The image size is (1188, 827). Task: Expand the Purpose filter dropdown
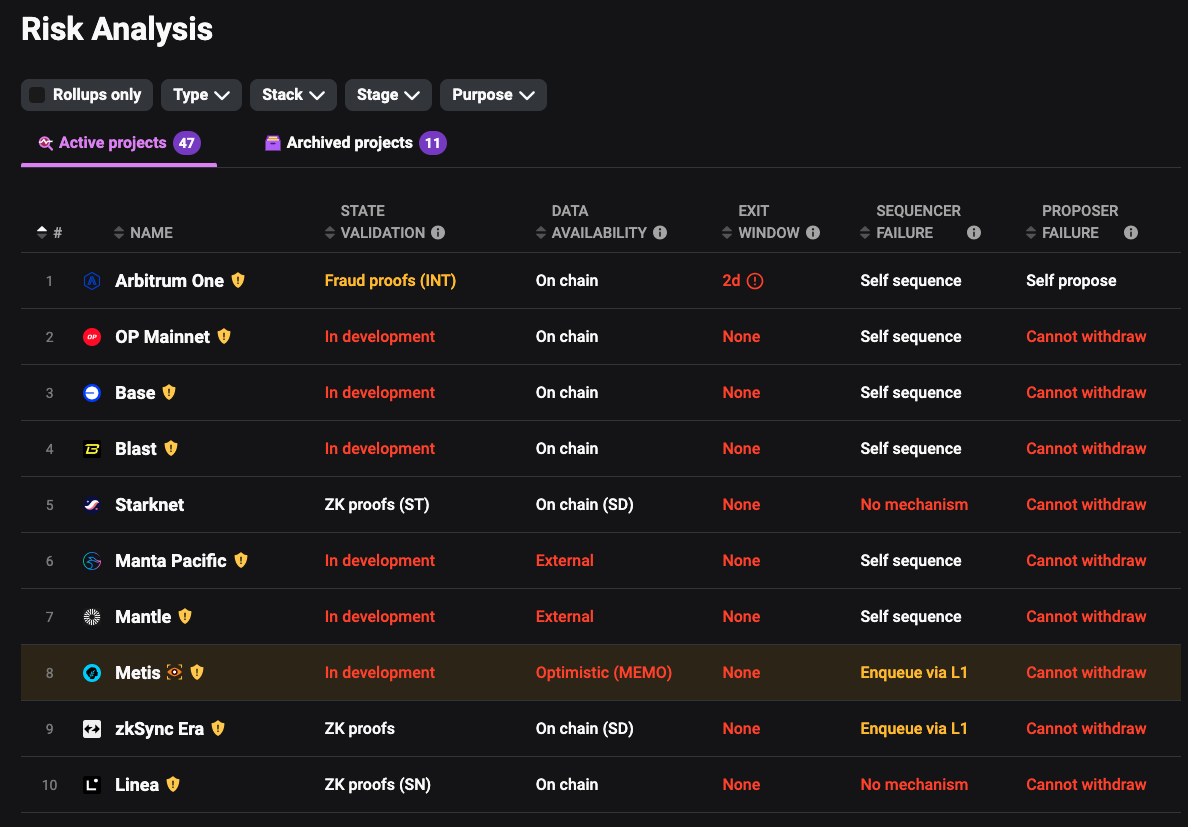[493, 95]
